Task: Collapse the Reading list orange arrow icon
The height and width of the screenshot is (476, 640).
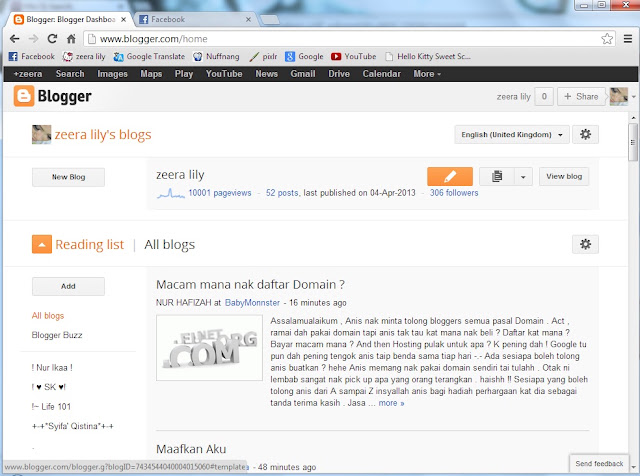Action: (x=42, y=244)
